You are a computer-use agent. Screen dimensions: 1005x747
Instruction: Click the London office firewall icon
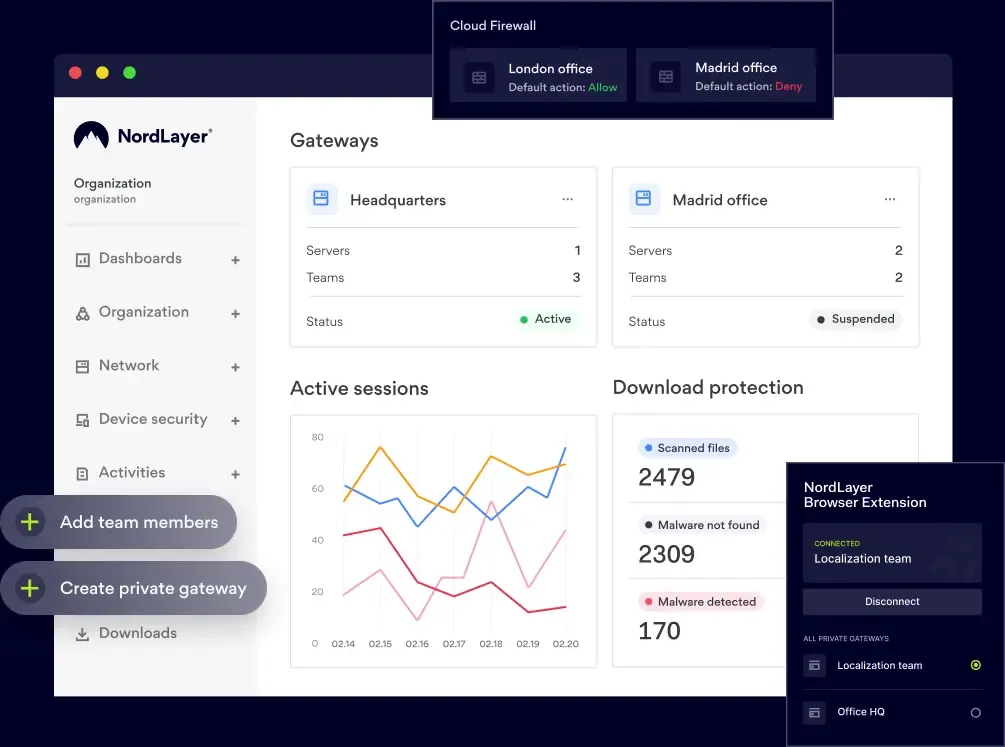click(x=479, y=78)
